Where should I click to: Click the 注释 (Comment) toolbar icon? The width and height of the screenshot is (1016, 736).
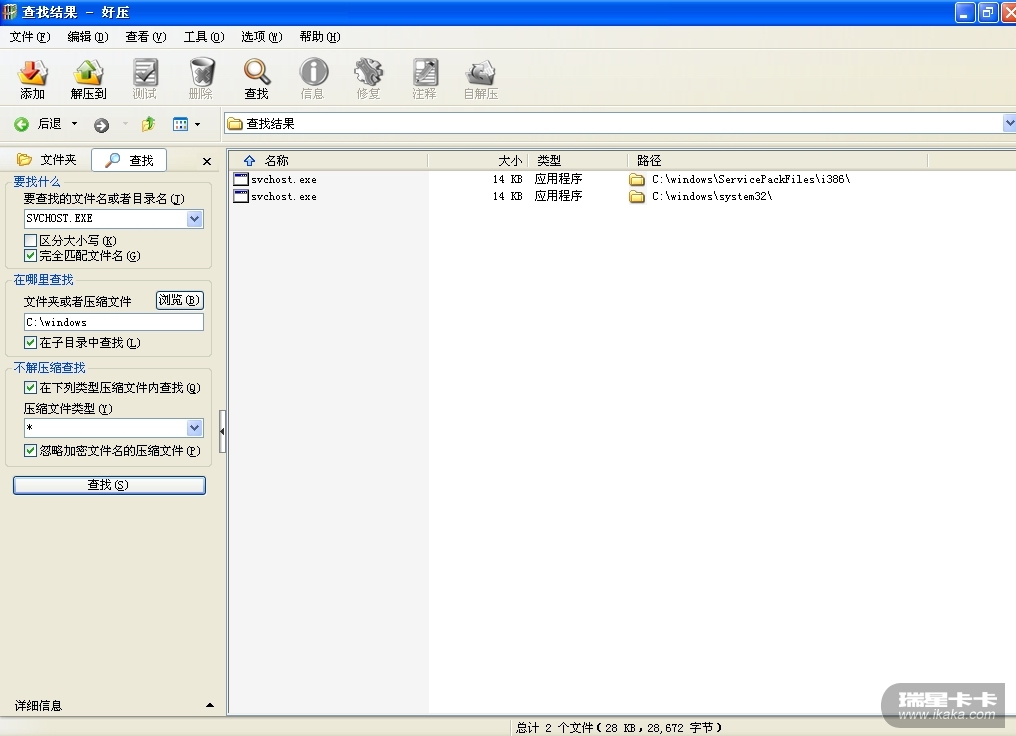(425, 79)
